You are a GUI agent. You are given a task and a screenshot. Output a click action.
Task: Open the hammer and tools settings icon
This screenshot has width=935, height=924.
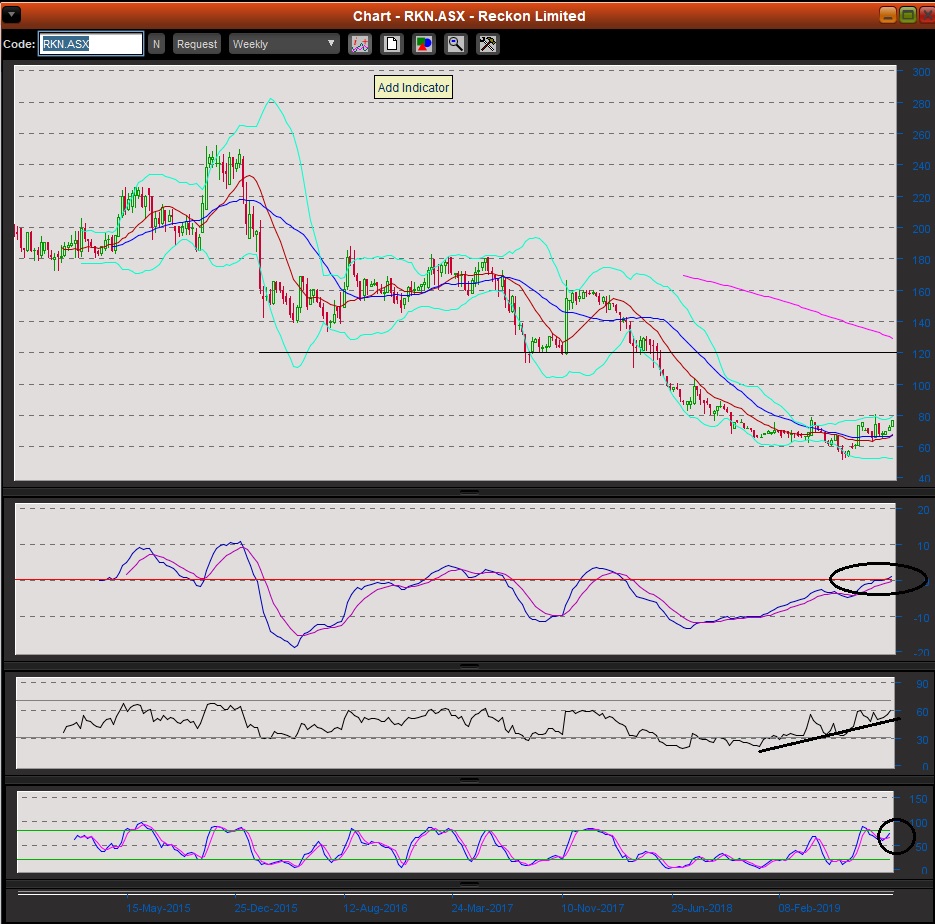(488, 44)
